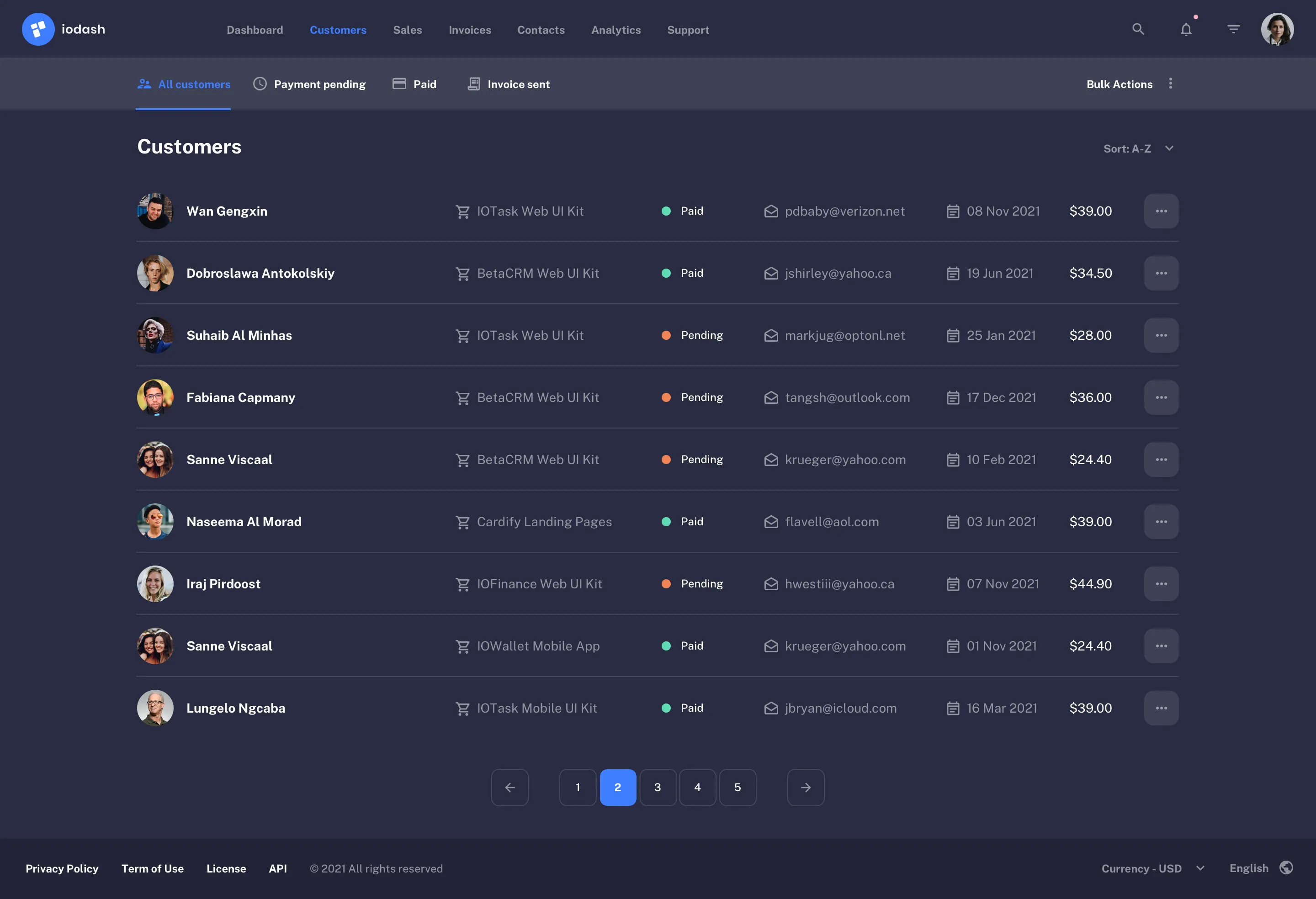The height and width of the screenshot is (899, 1316).
Task: Open the filter icon near profile avatar
Action: coord(1233,29)
